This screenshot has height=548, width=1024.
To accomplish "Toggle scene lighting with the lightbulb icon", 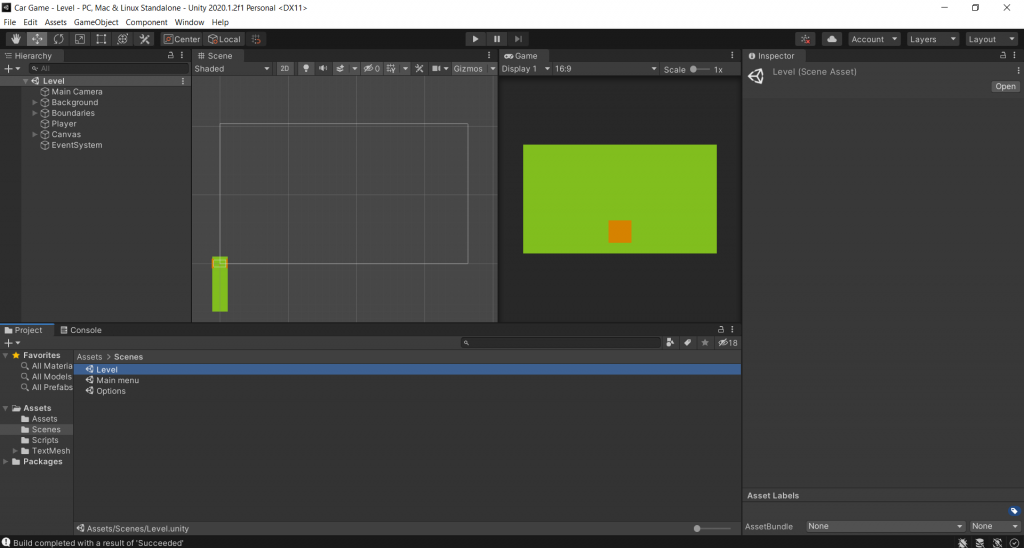I will 306,69.
